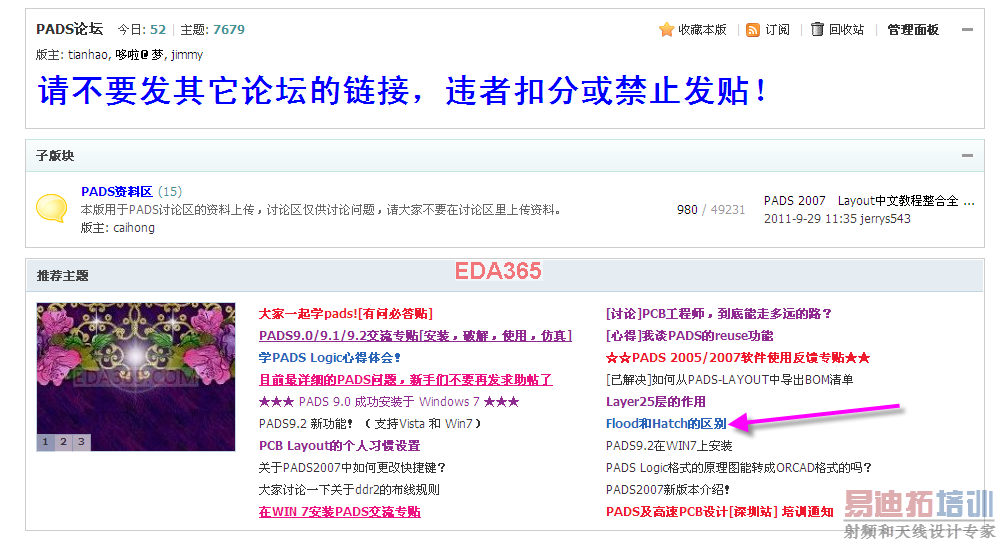The height and width of the screenshot is (541, 998).
Task: Open PADS Logic格式转成ORCAD格式 thread
Action: [738, 468]
